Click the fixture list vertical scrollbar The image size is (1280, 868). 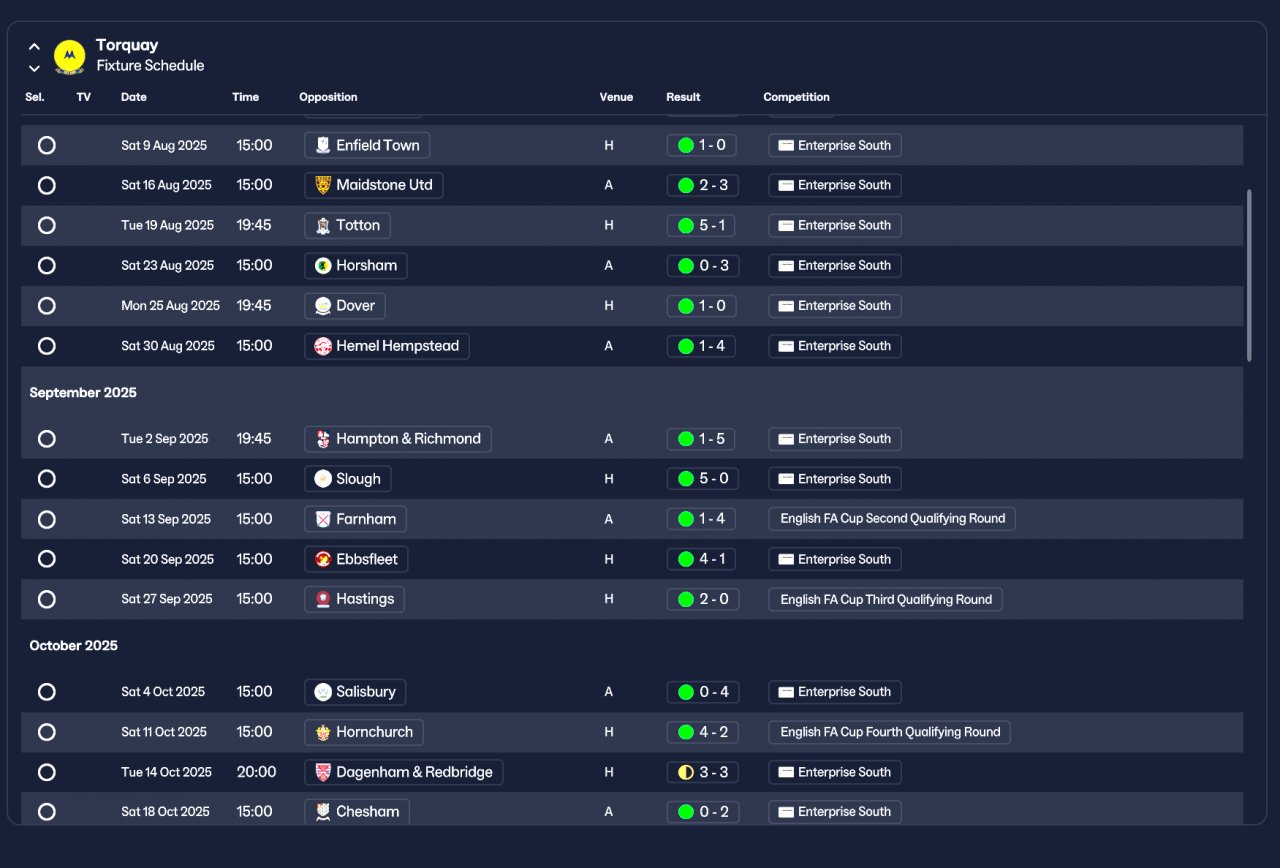click(1248, 275)
